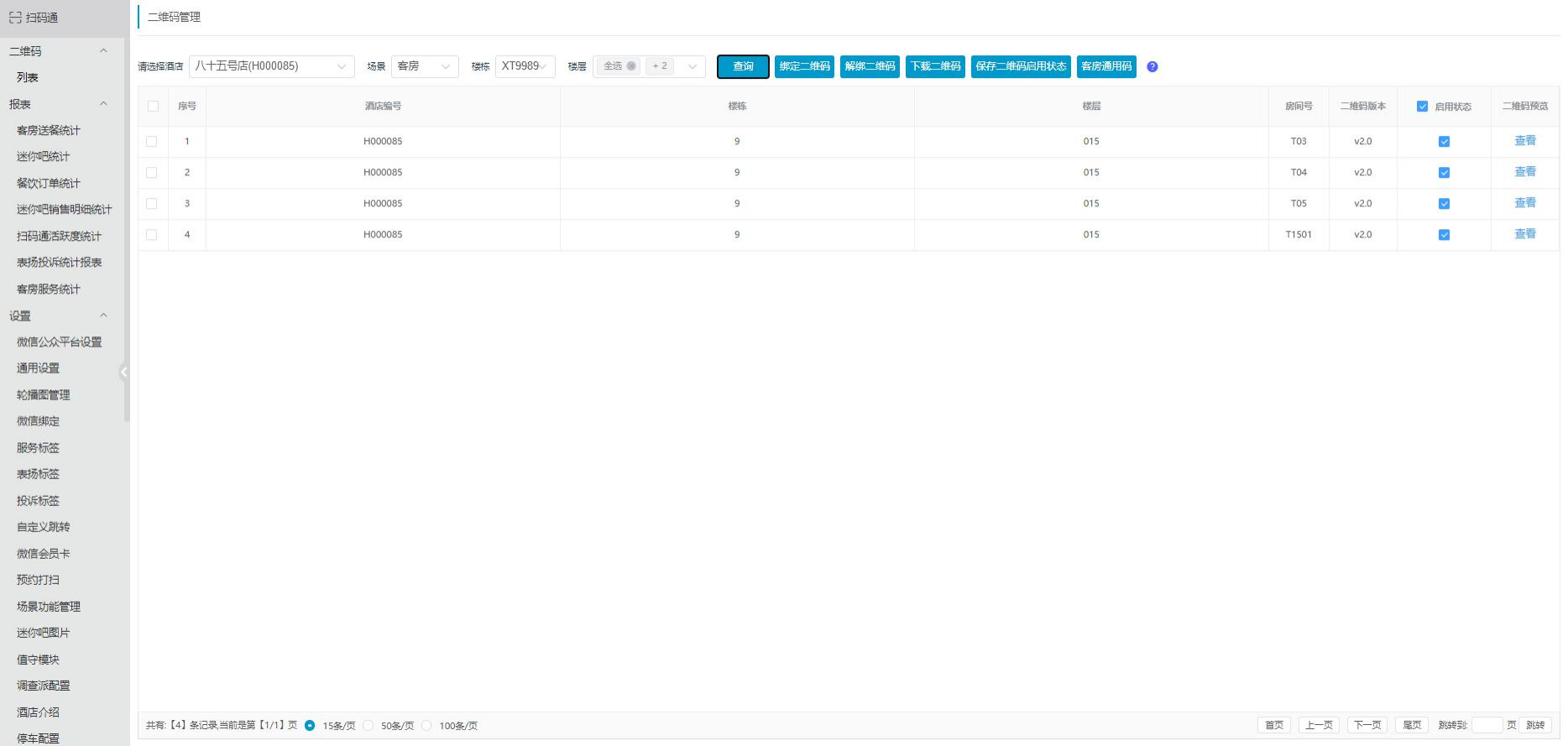This screenshot has width=1568, height=746.
Task: View QR code preview for room T1501
Action: 1524,234
